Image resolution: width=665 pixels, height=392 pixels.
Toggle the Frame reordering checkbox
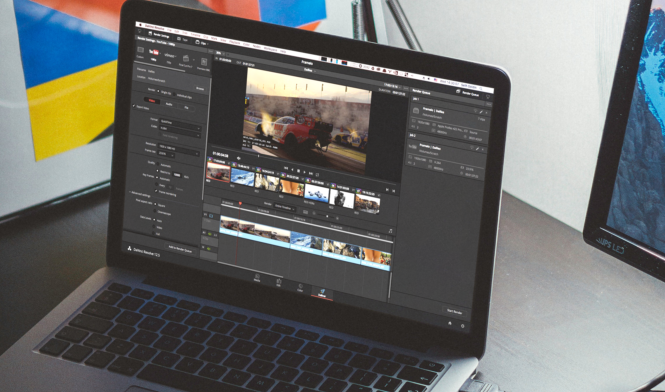click(156, 191)
